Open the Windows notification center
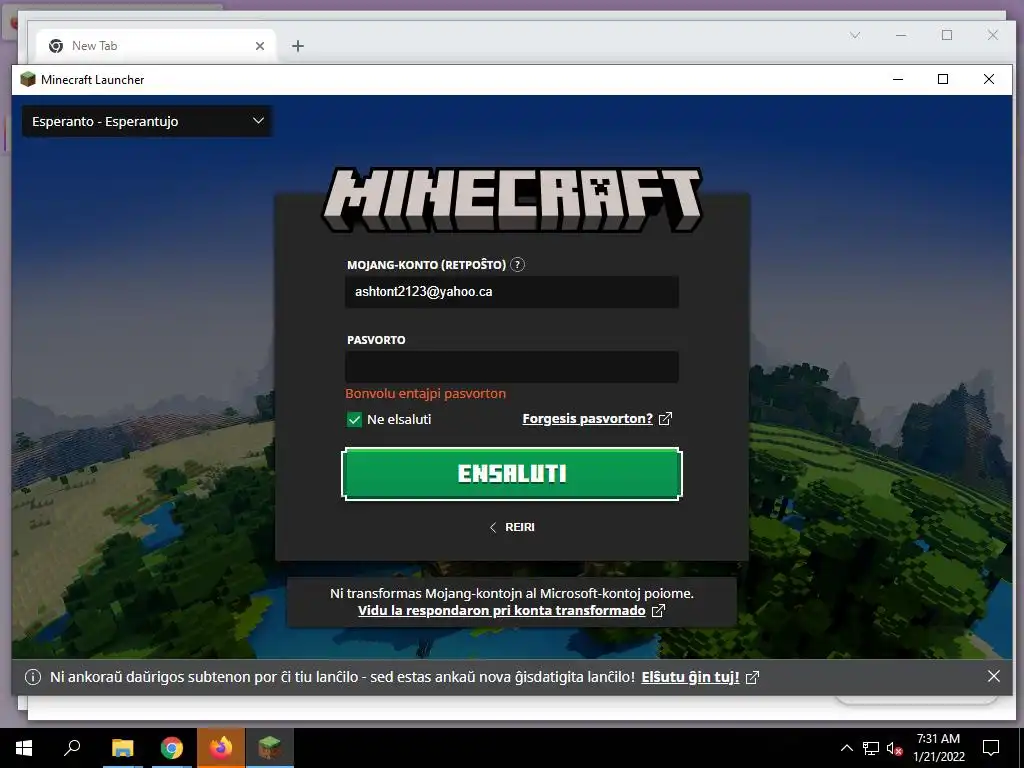 pyautogui.click(x=991, y=748)
